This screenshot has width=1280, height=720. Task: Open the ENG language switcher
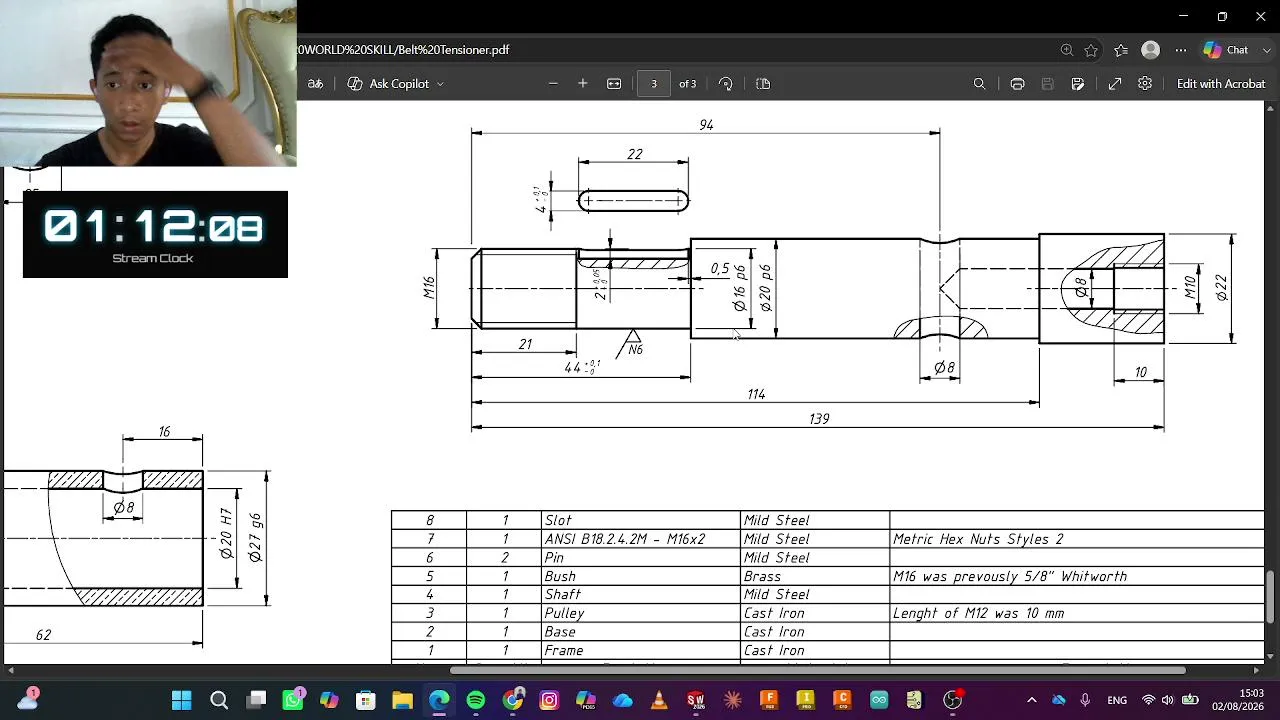click(x=1117, y=700)
